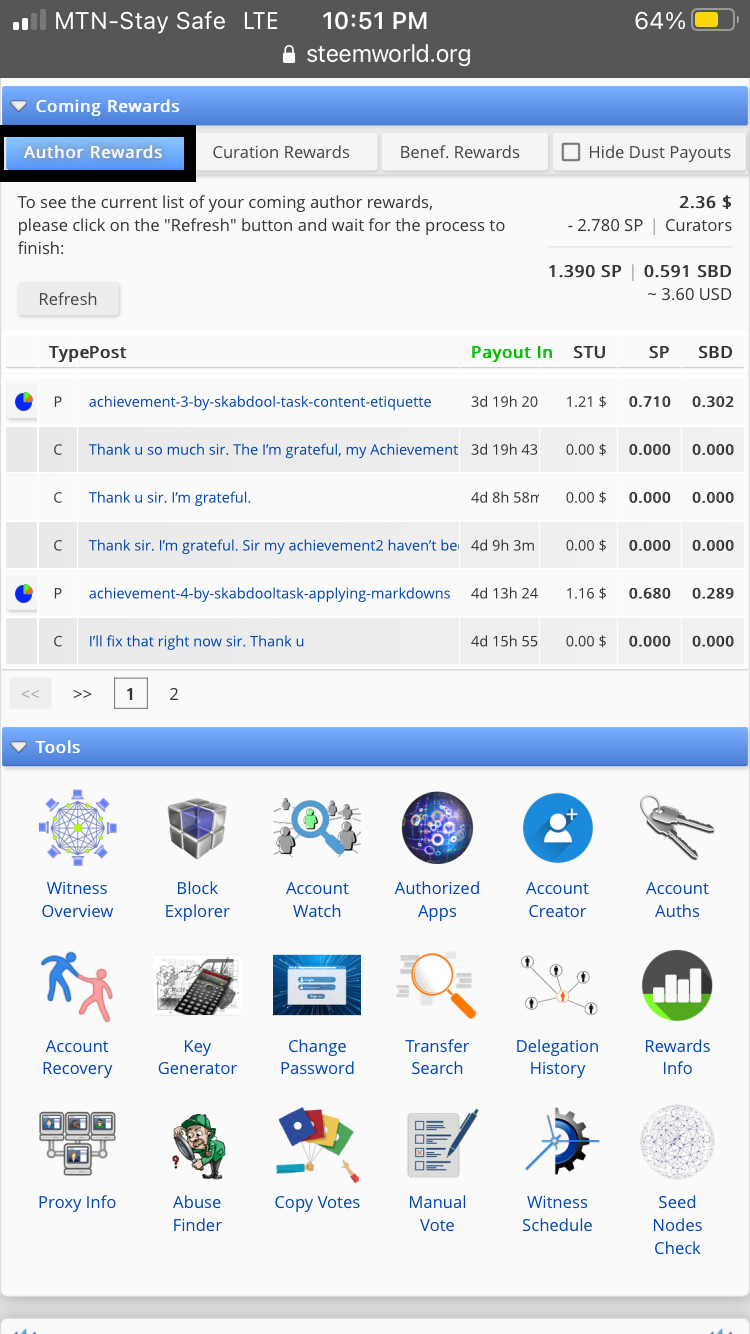Click the Copy Votes label
The height and width of the screenshot is (1334, 750).
(x=317, y=1202)
